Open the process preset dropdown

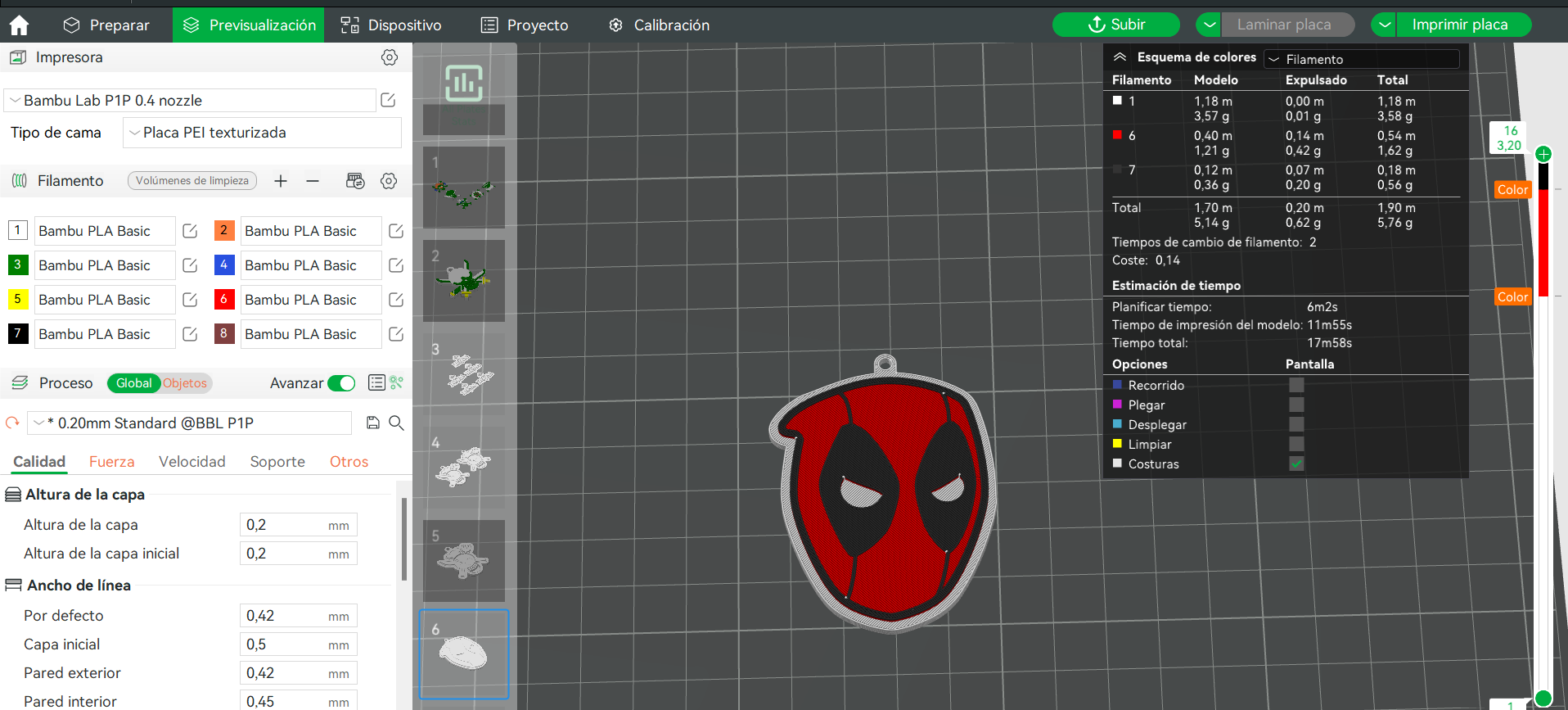point(190,423)
